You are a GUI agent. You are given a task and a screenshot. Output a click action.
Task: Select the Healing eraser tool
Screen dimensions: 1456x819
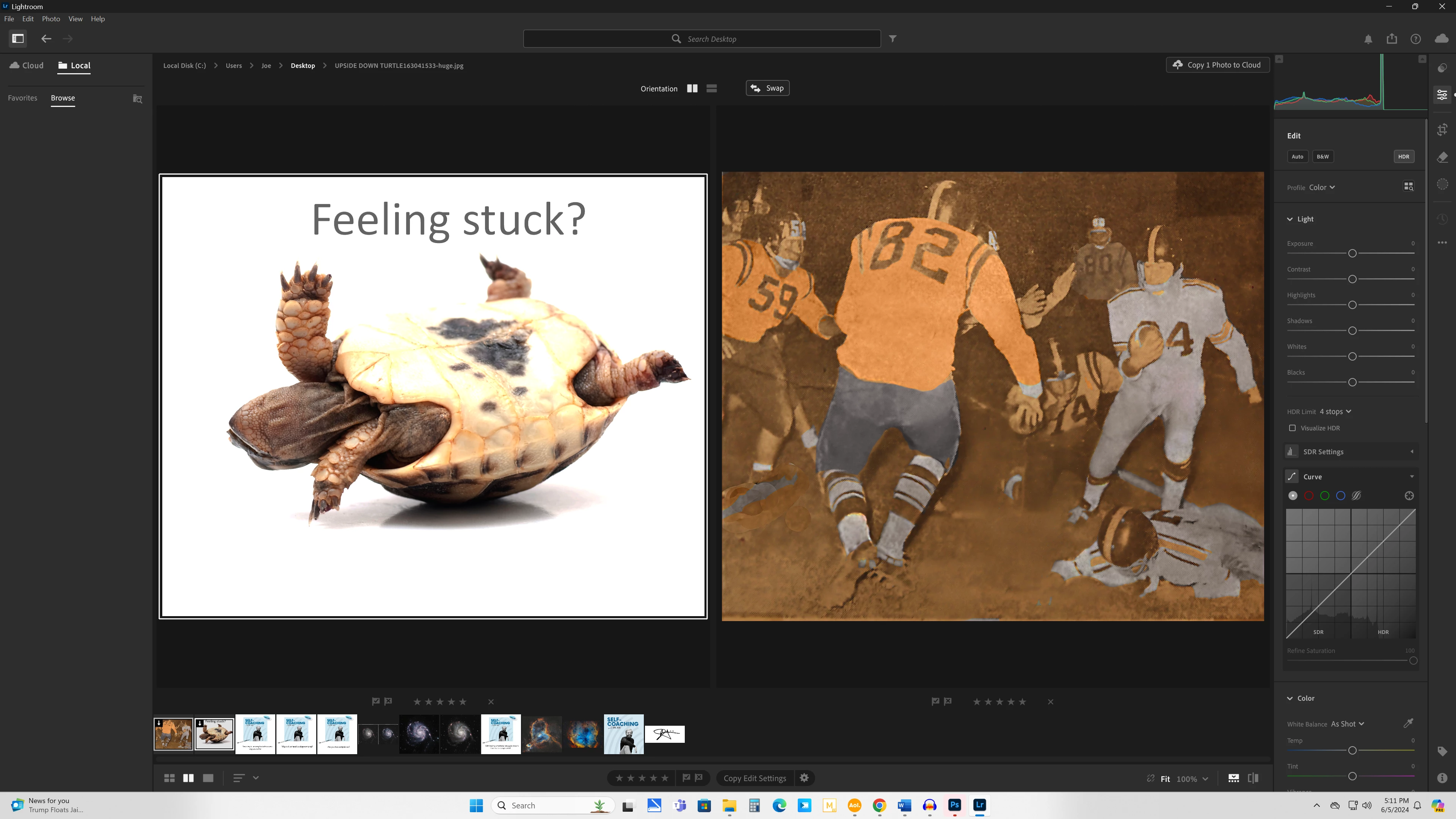pyautogui.click(x=1442, y=157)
